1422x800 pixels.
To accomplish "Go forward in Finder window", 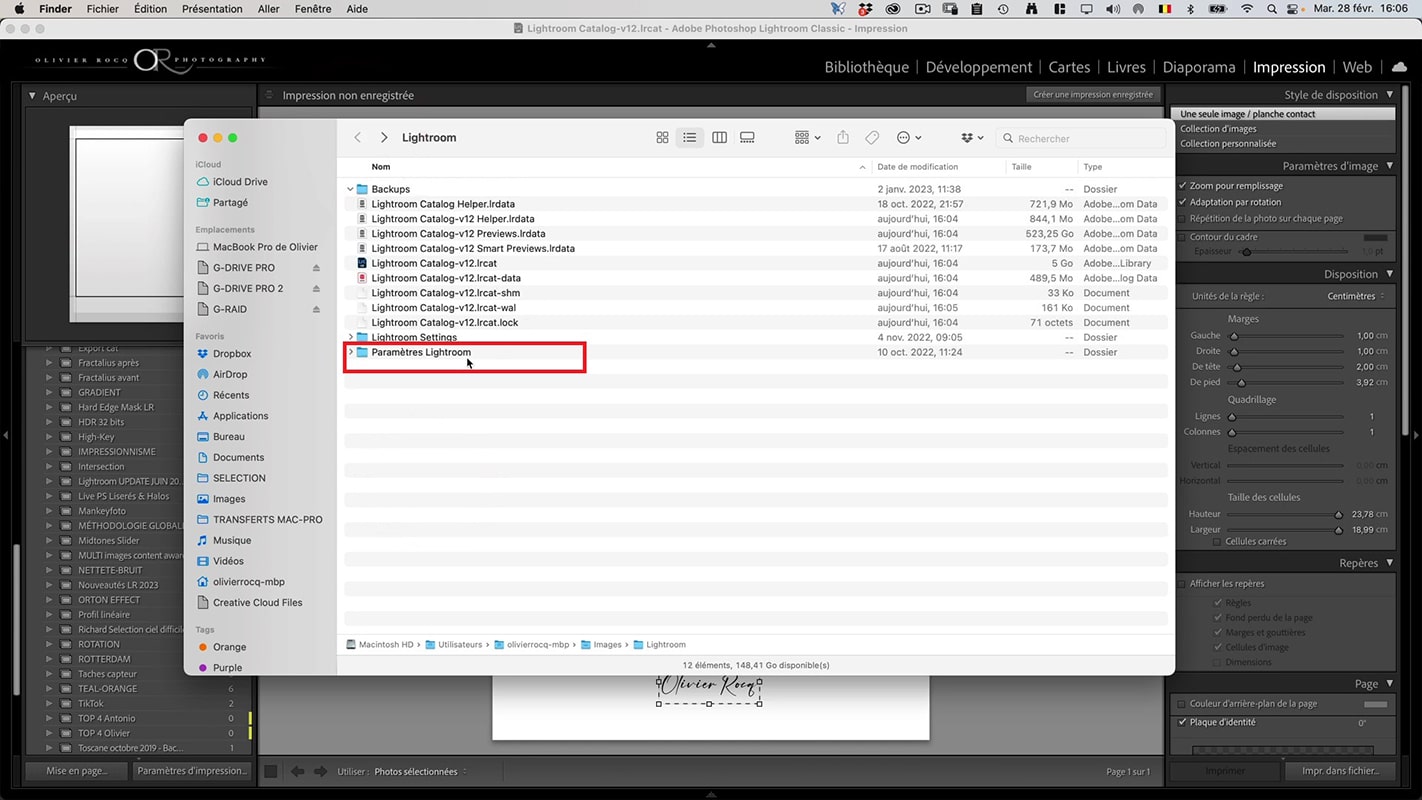I will point(384,138).
